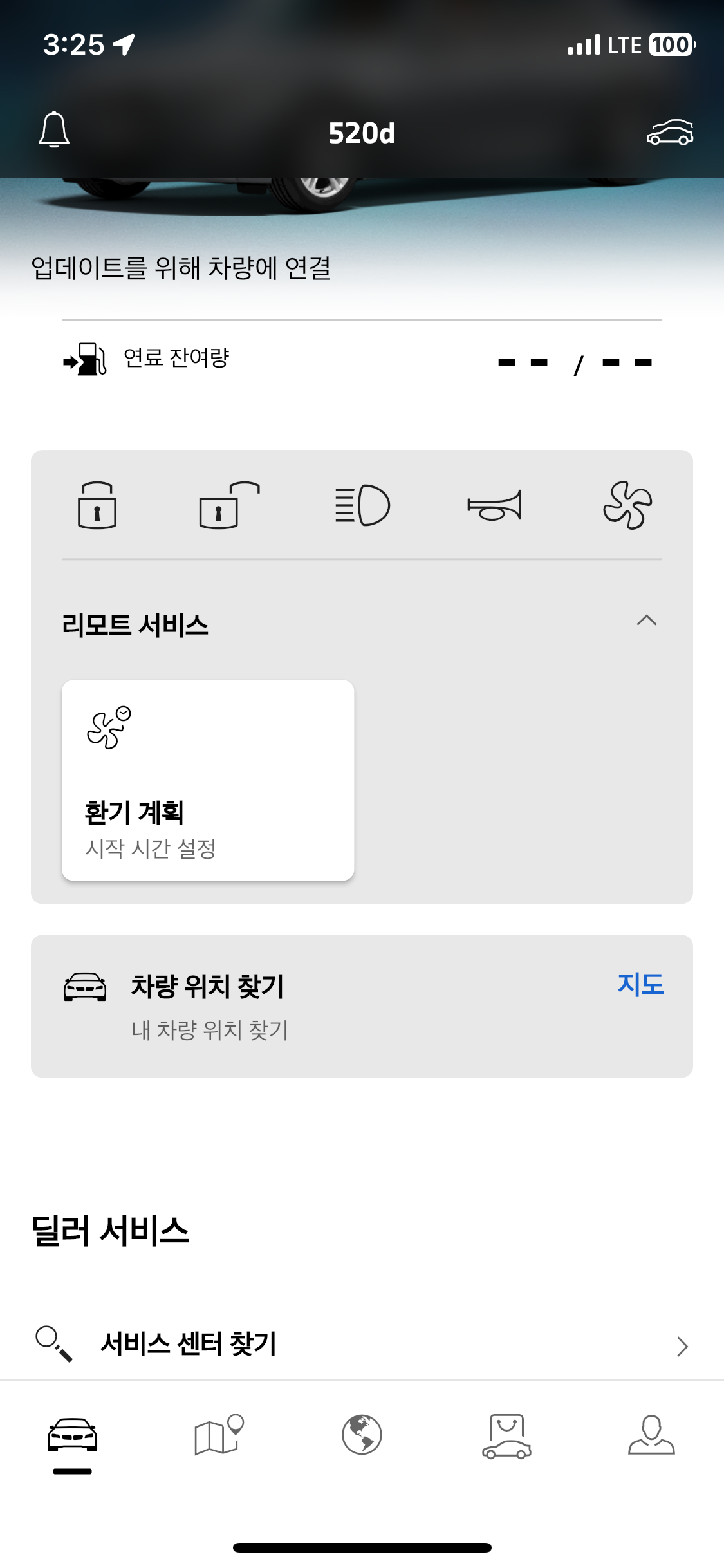This screenshot has width=724, height=1568.
Task: Switch to the map destination tab
Action: pos(218,1435)
